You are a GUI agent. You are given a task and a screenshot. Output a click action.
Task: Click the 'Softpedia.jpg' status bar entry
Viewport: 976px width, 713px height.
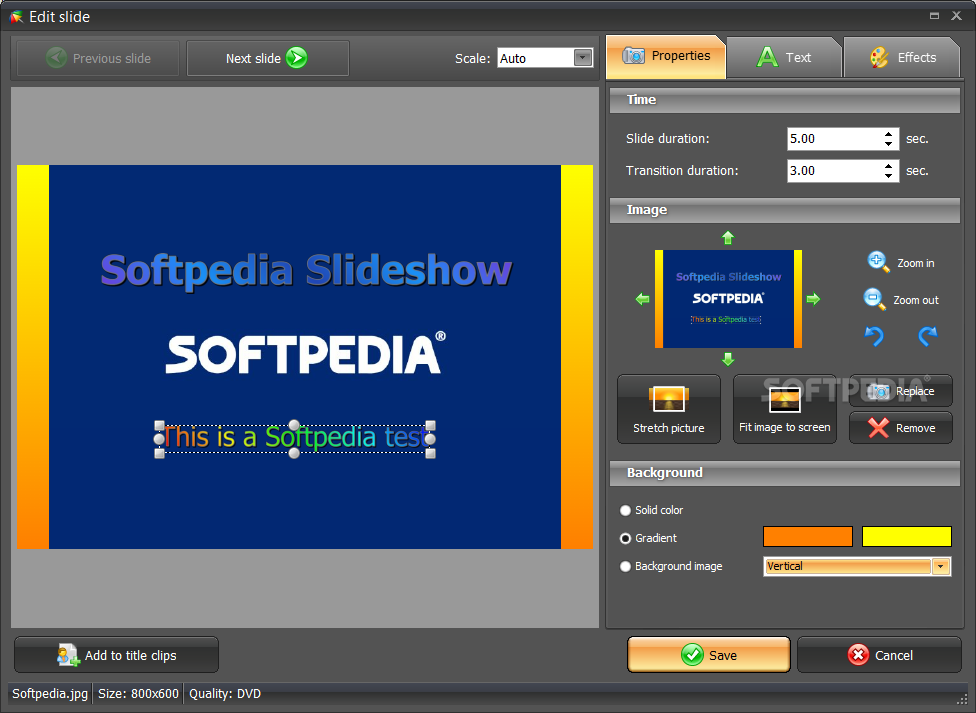[x=50, y=694]
